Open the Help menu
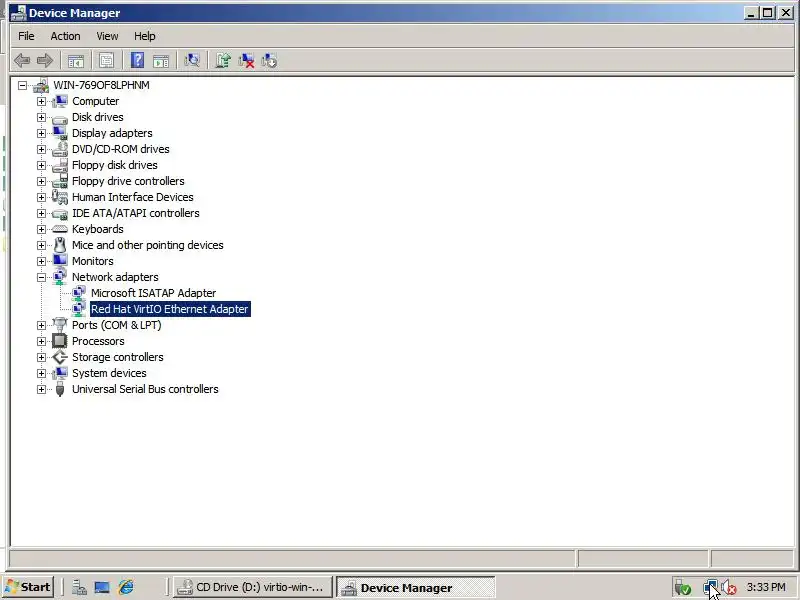 (x=144, y=36)
